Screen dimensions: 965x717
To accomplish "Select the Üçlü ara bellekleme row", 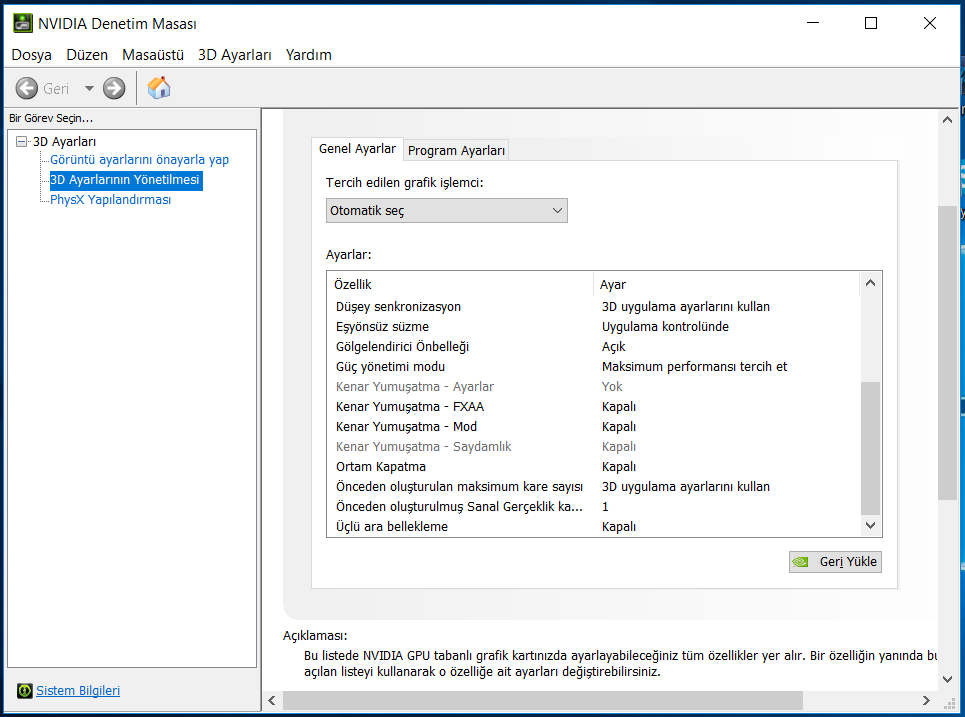I will point(594,527).
